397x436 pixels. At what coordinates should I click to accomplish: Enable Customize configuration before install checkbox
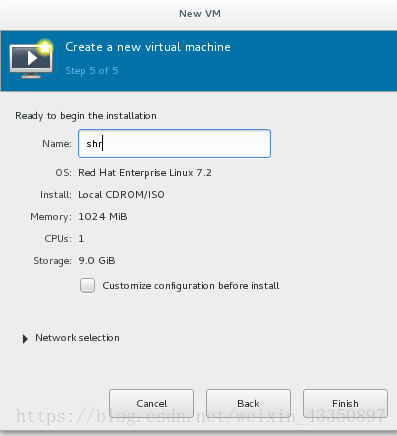87,286
